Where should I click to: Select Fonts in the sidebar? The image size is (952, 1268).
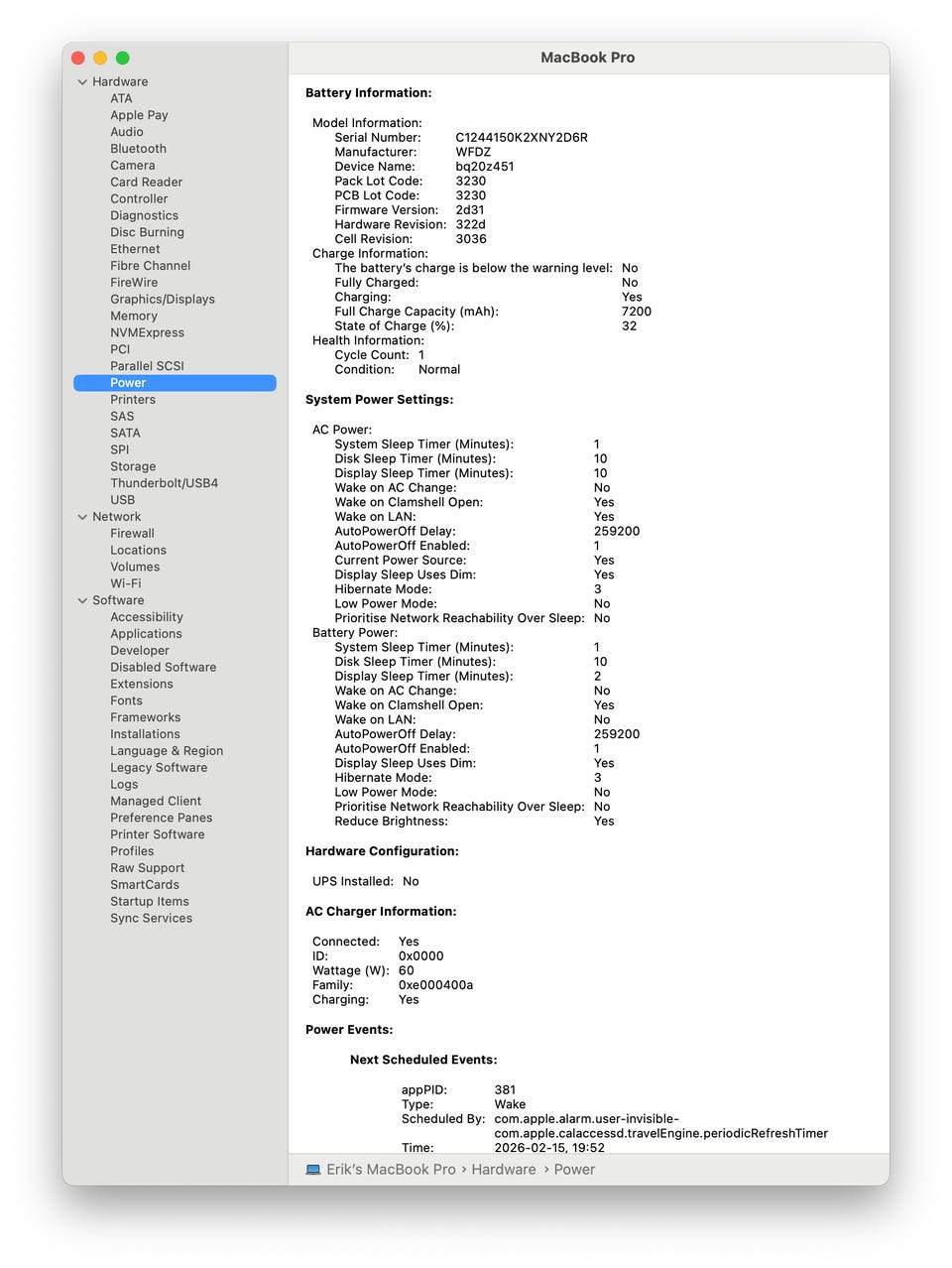(126, 700)
